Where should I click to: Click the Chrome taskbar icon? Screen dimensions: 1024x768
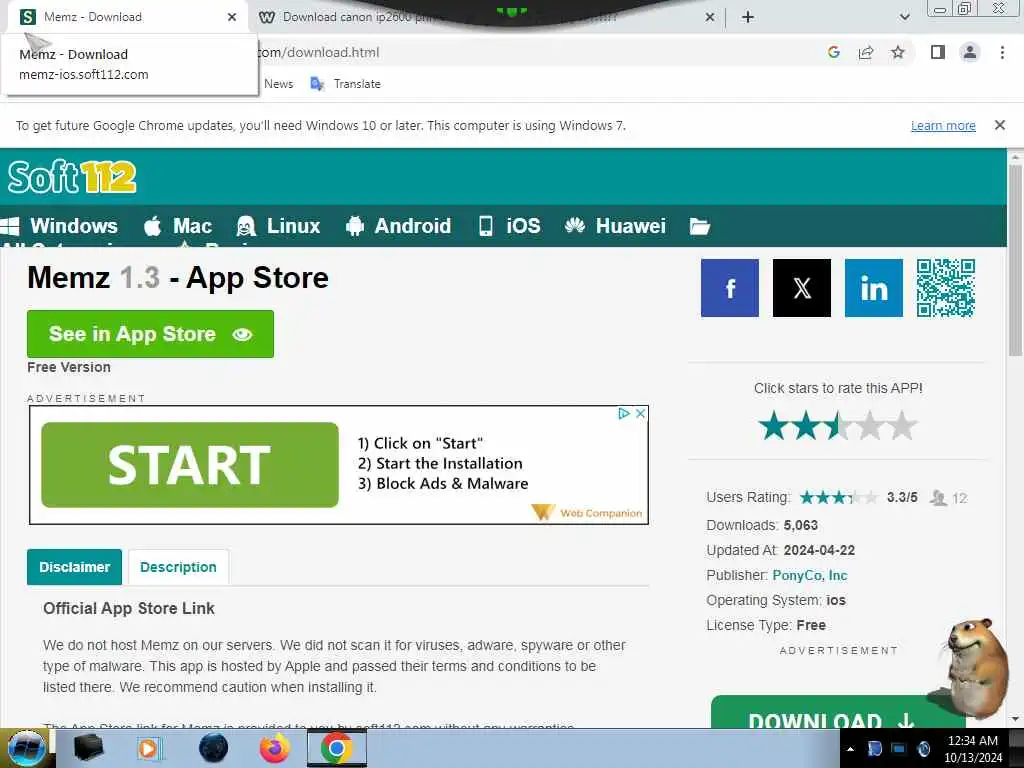336,748
